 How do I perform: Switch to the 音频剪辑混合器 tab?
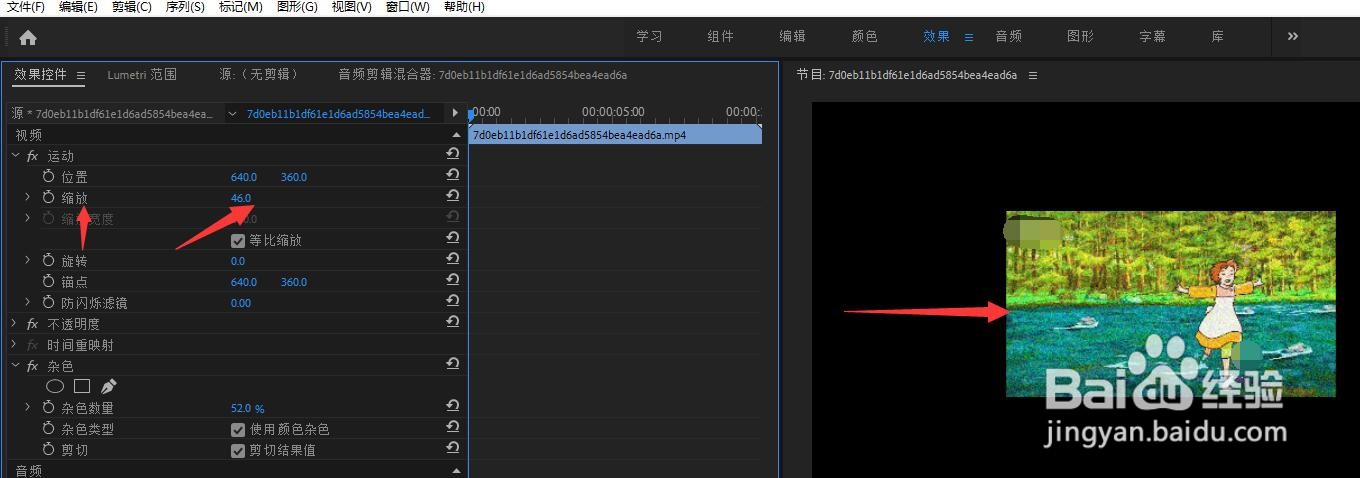483,74
